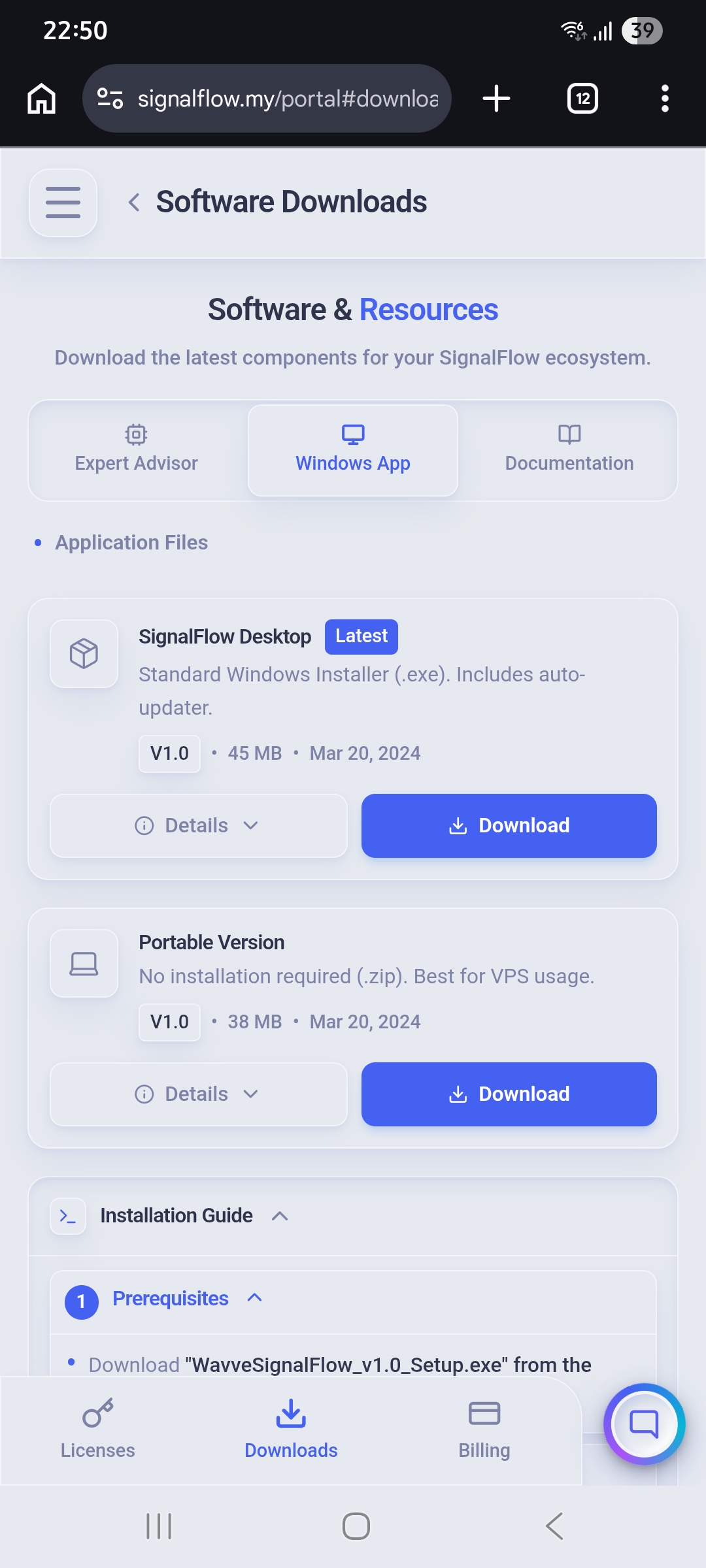Open the browser tab switcher

[582, 98]
